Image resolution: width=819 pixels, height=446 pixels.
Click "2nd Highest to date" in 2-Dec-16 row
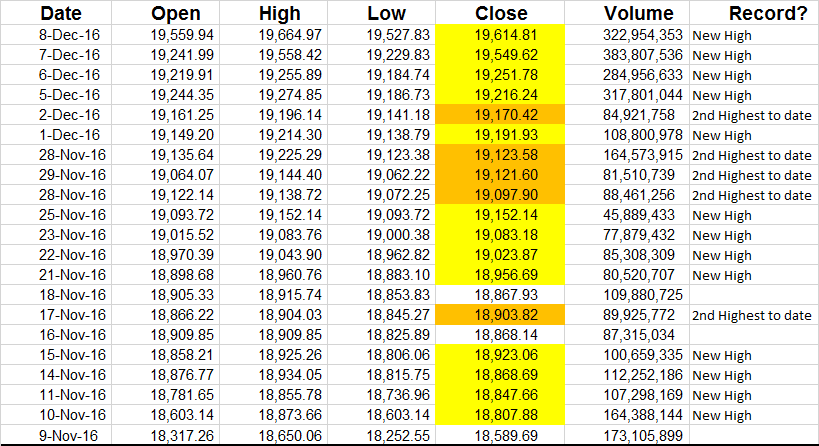751,115
